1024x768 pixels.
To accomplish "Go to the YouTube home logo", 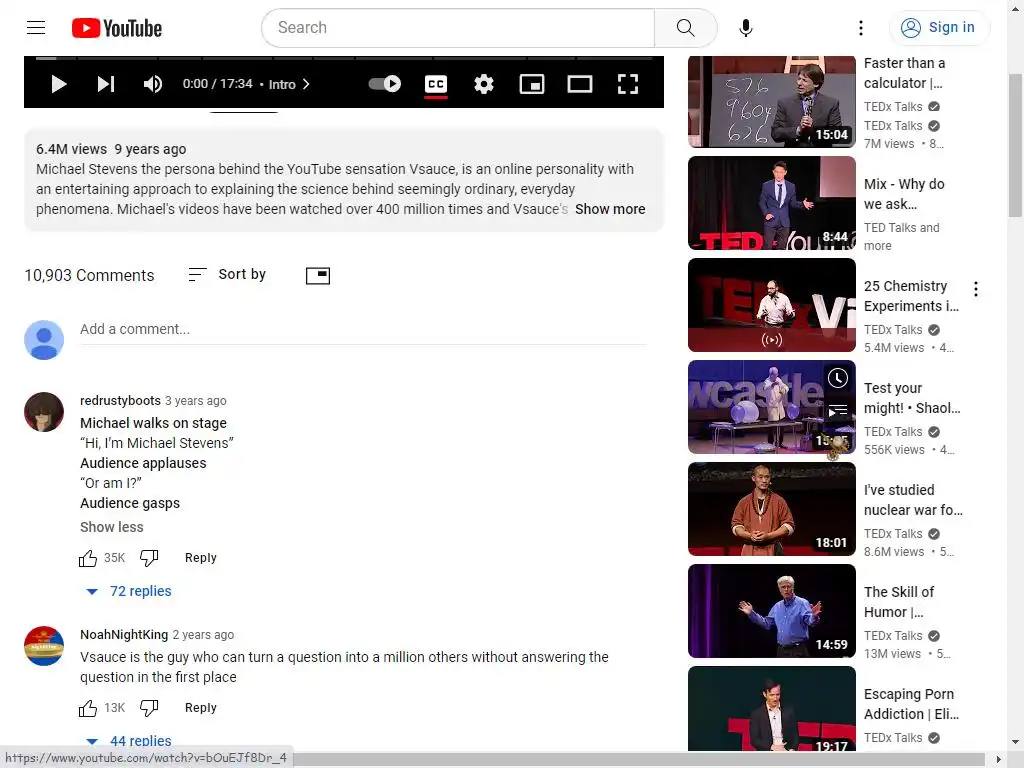I will [117, 28].
